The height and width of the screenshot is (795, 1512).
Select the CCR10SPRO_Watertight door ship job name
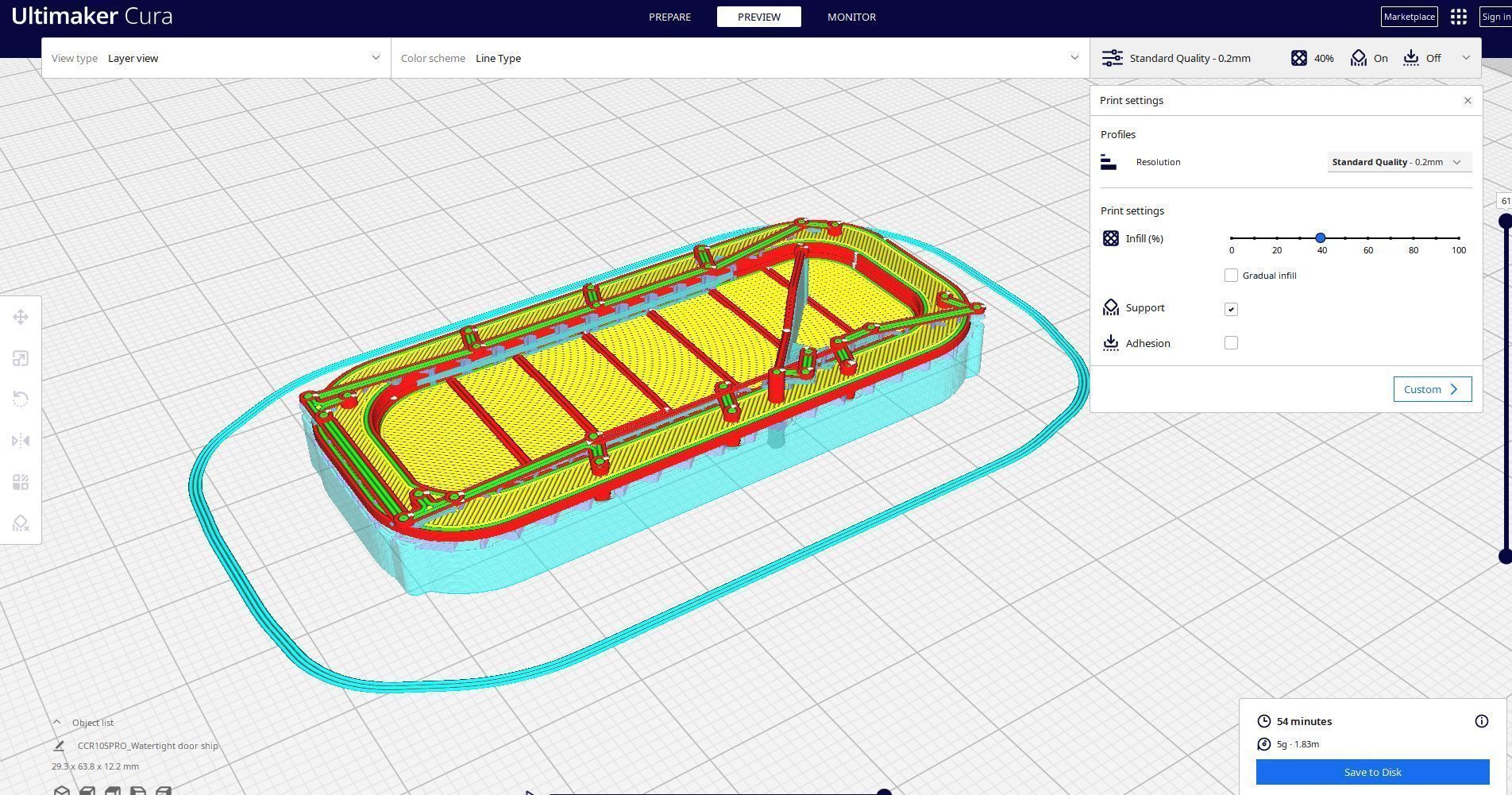coord(148,746)
